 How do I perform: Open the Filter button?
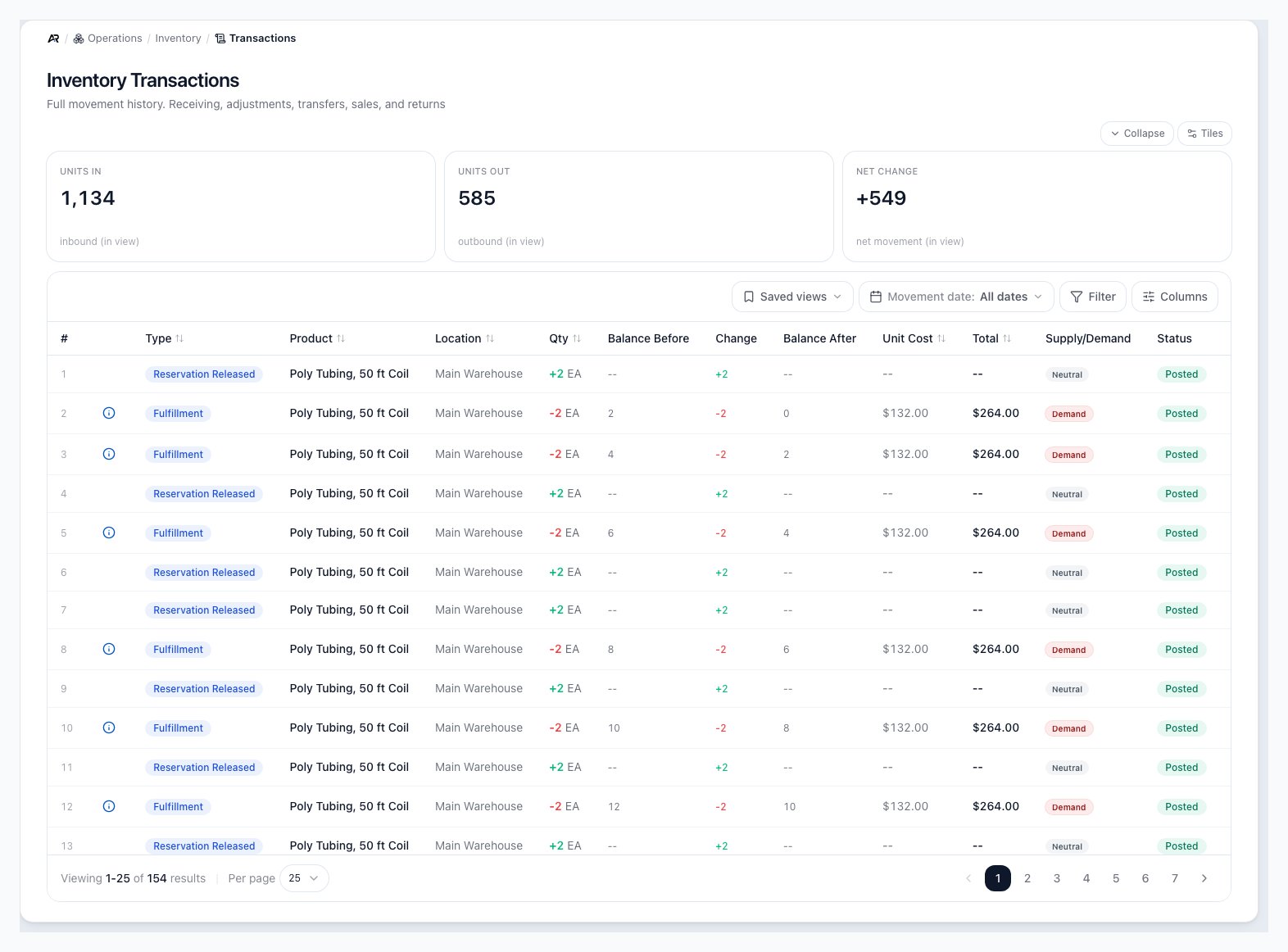pyautogui.click(x=1093, y=297)
